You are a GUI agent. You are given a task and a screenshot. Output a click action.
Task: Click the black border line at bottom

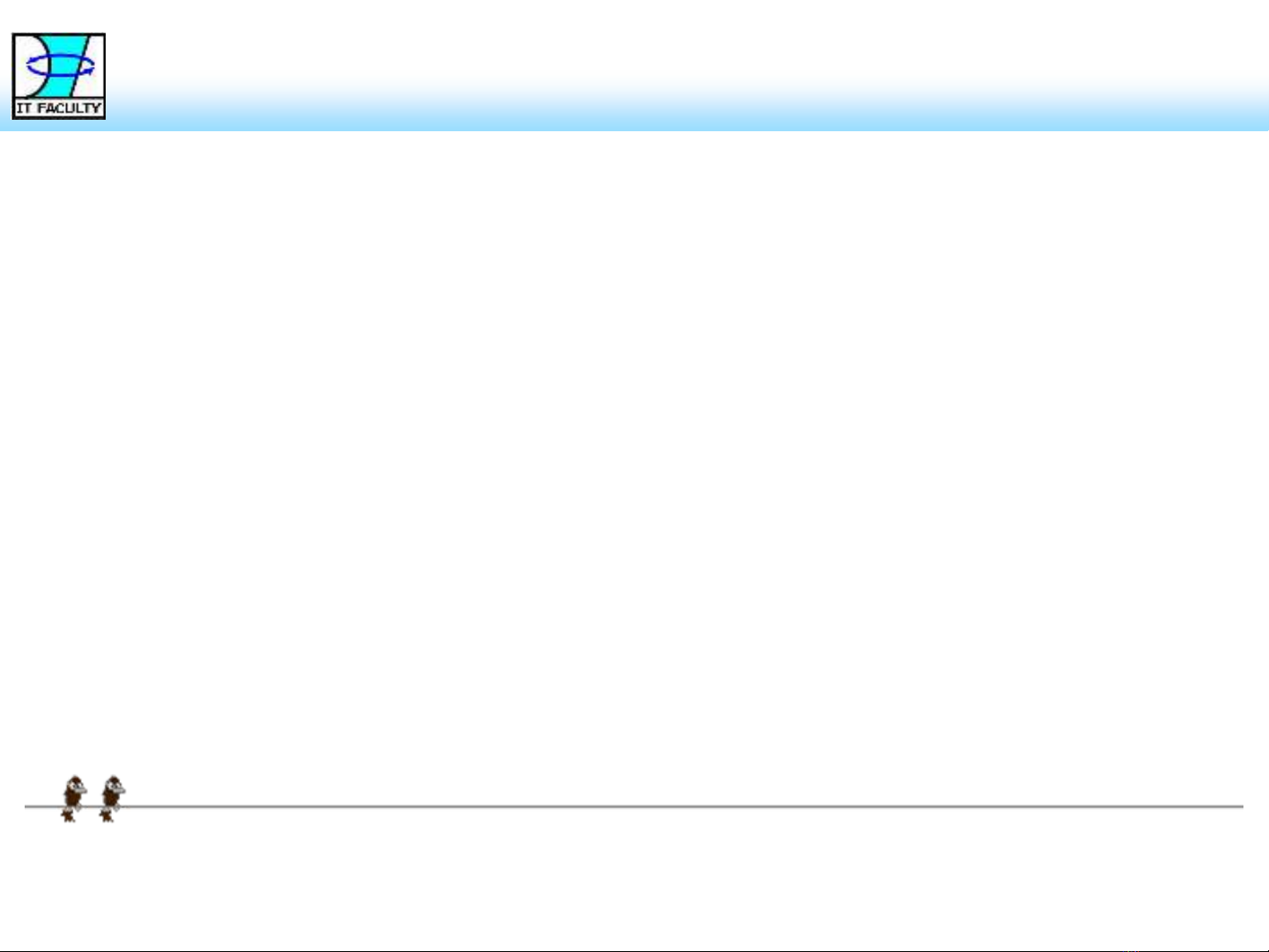pyautogui.click(x=634, y=950)
